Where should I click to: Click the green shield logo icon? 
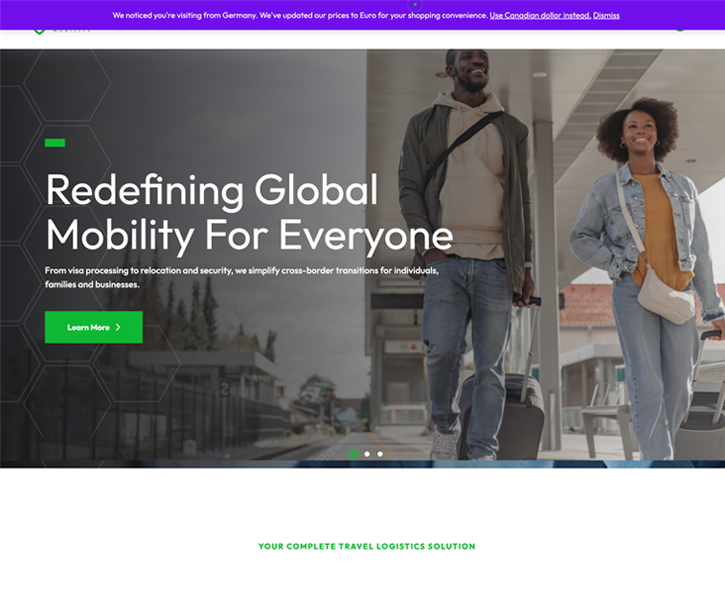click(x=39, y=31)
